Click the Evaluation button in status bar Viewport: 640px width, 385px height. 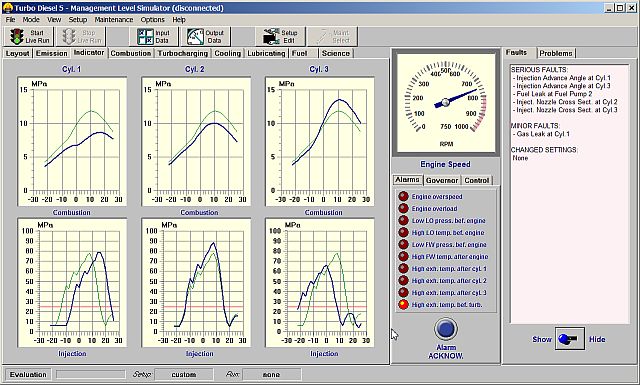tap(28, 374)
